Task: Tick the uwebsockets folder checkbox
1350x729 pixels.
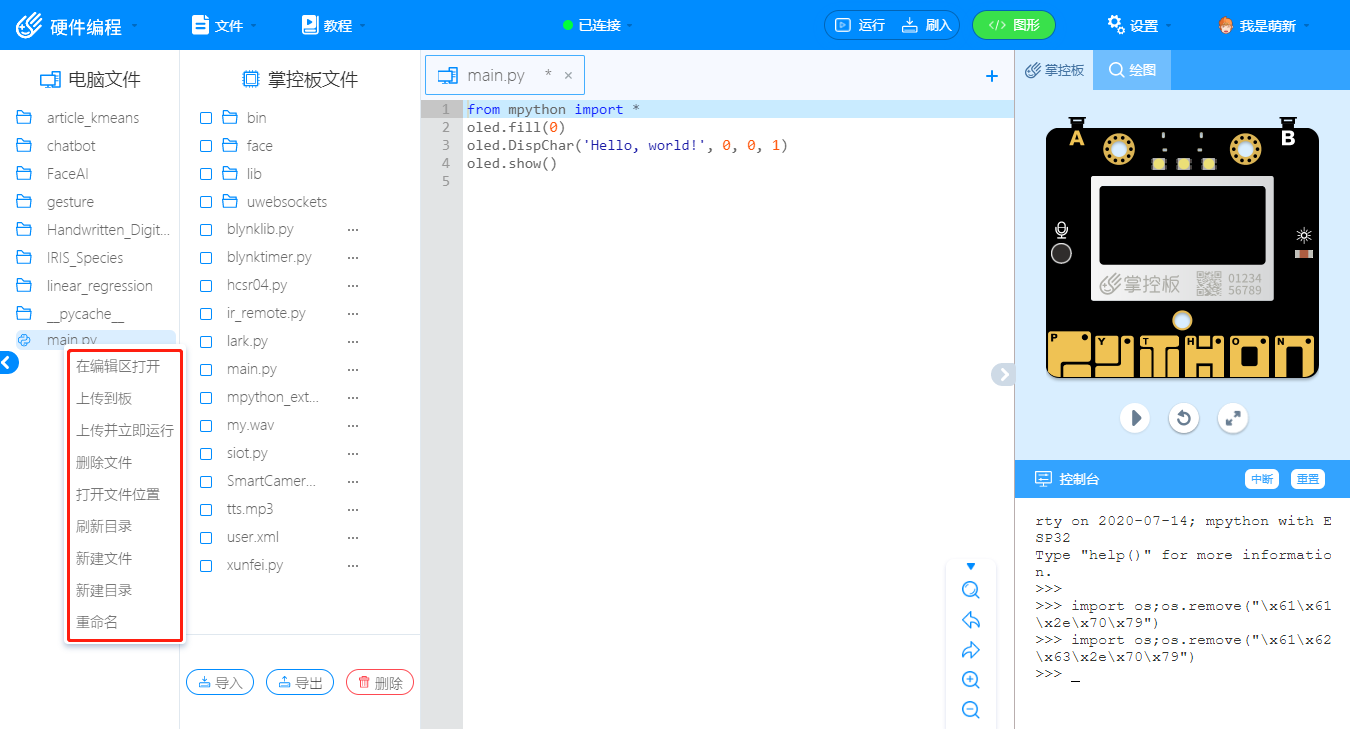Action: pos(206,202)
